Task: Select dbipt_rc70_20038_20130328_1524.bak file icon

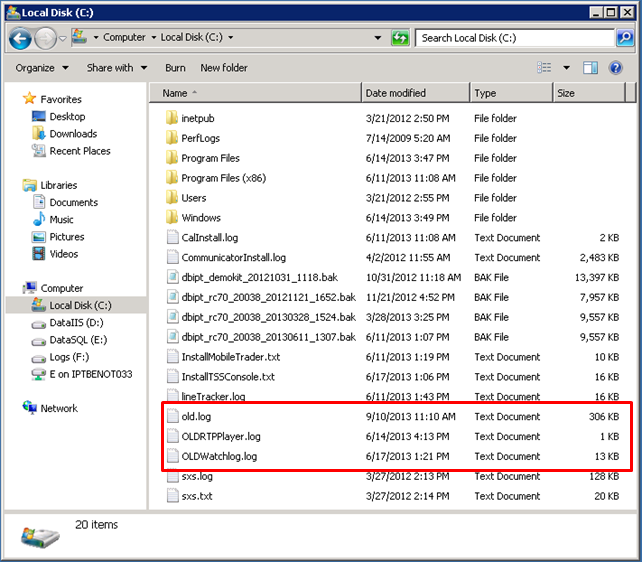Action: tap(173, 317)
